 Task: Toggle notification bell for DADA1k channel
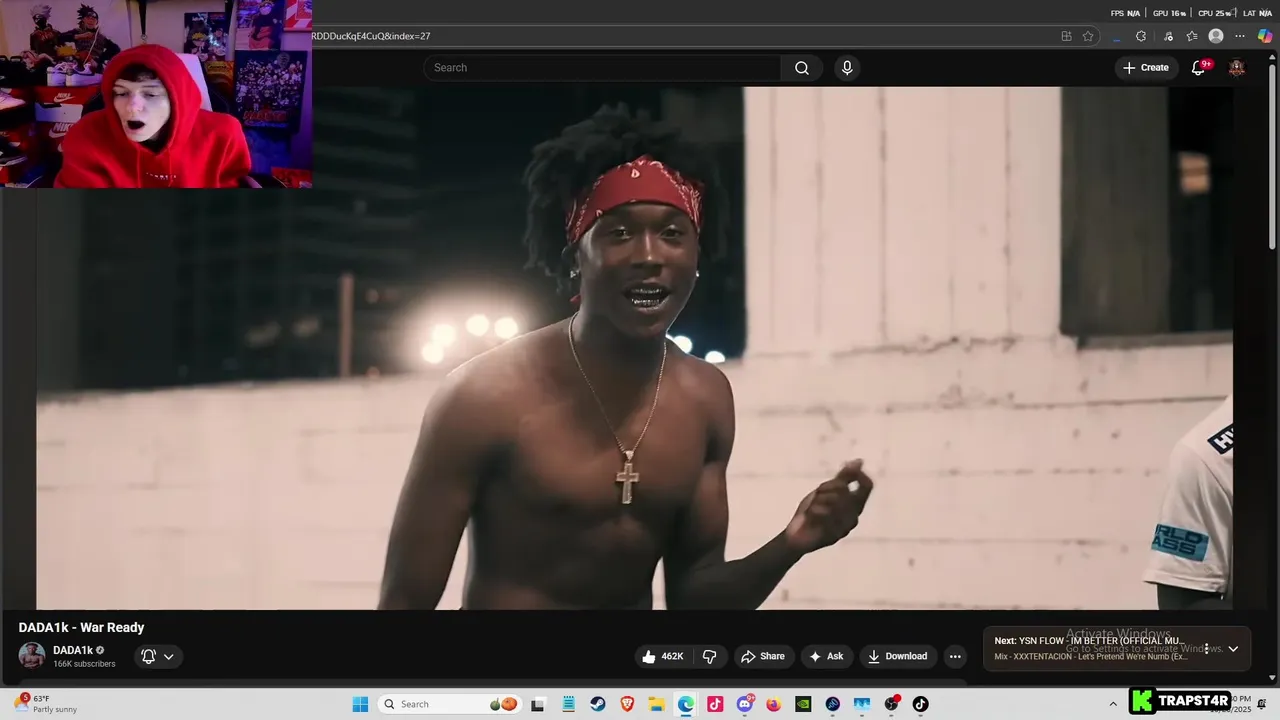tap(148, 656)
